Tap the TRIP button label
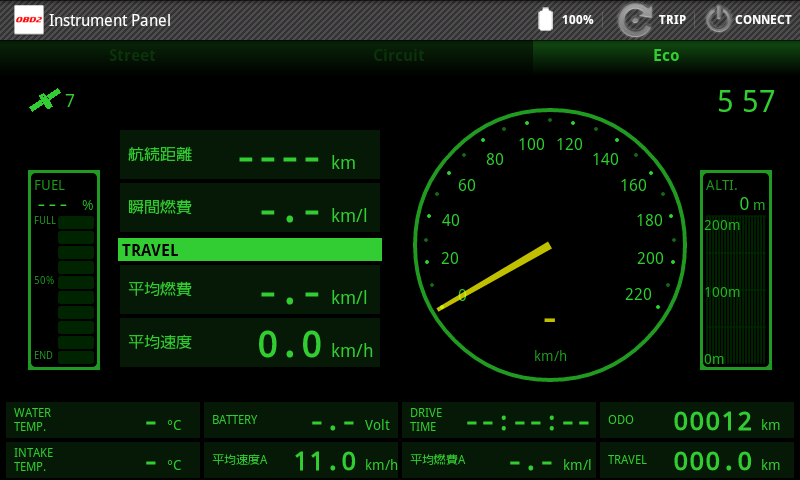Screen dimensions: 800x480 click(x=672, y=20)
